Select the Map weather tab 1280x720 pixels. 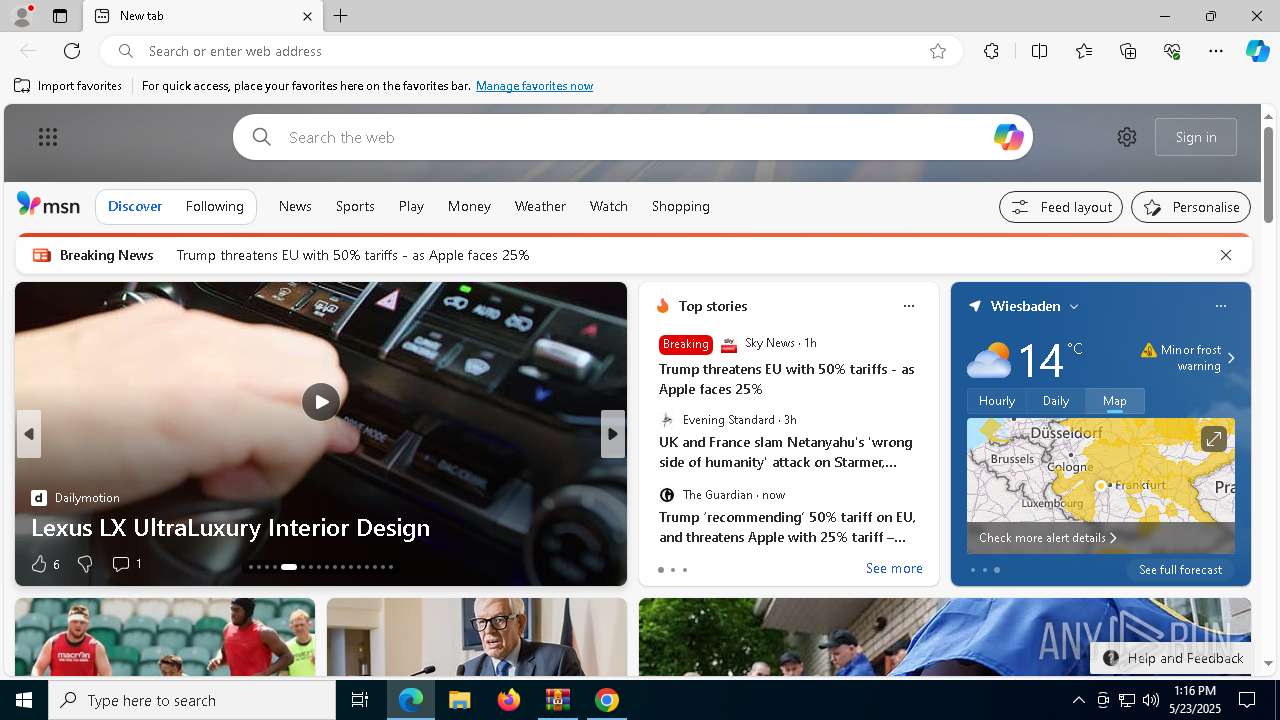coord(1115,400)
